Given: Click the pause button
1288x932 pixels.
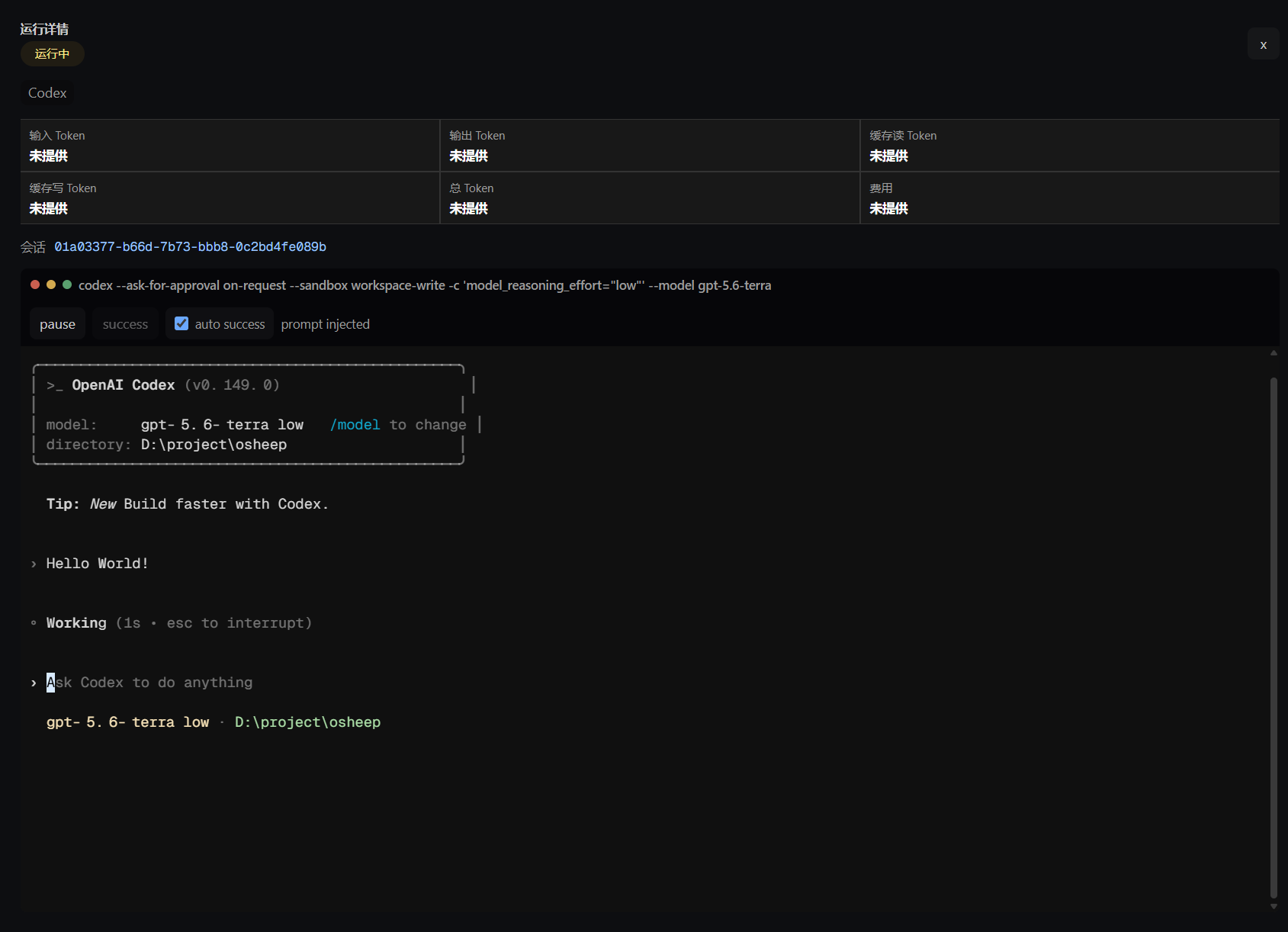Looking at the screenshot, I should pyautogui.click(x=57, y=324).
